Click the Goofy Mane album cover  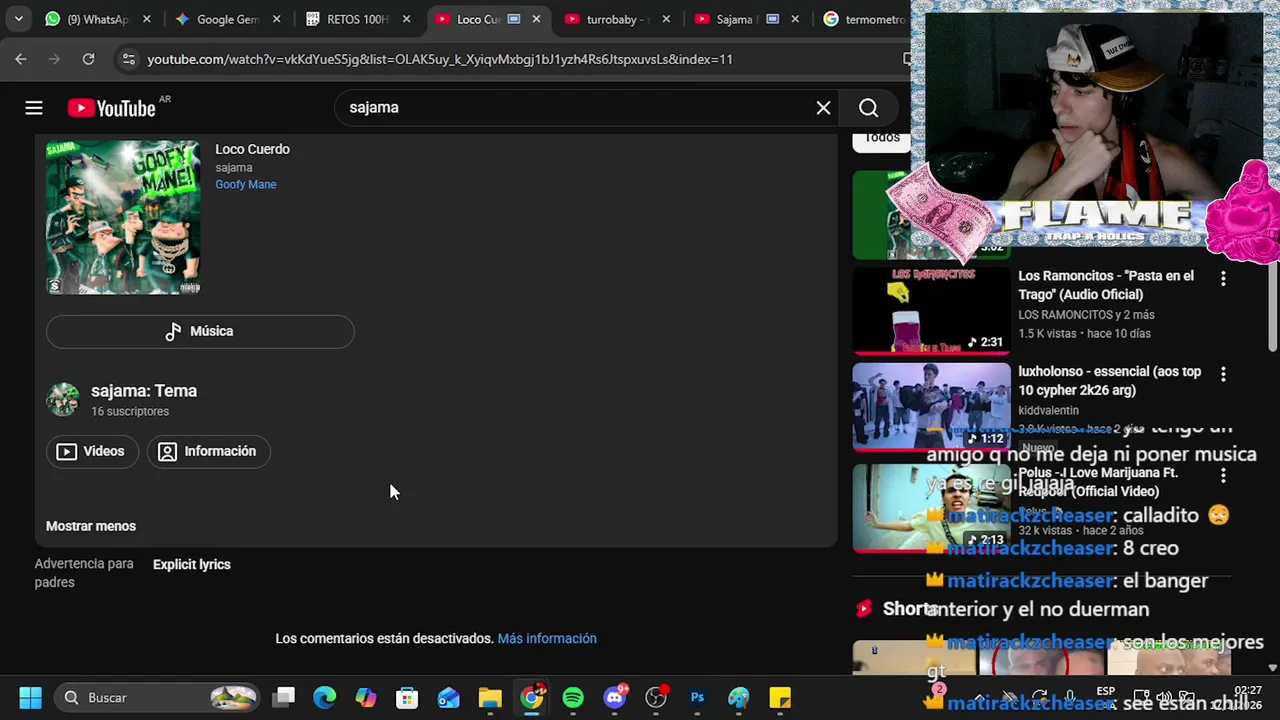click(123, 217)
